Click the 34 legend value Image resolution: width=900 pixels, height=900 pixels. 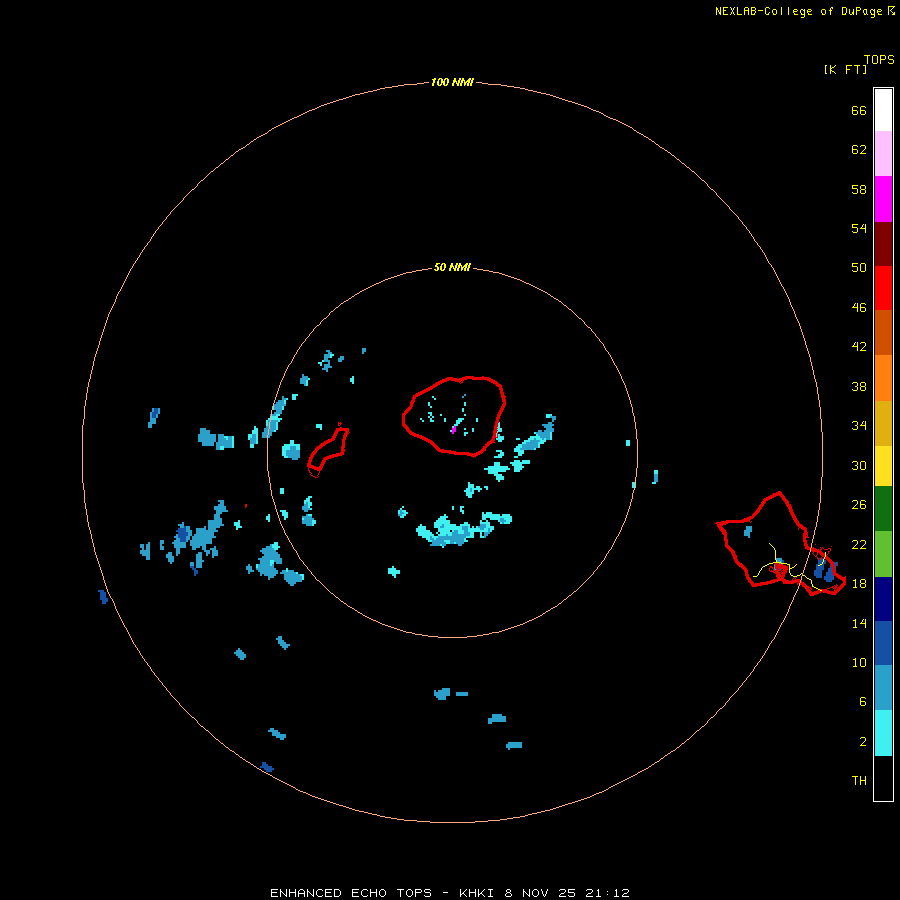click(x=859, y=425)
